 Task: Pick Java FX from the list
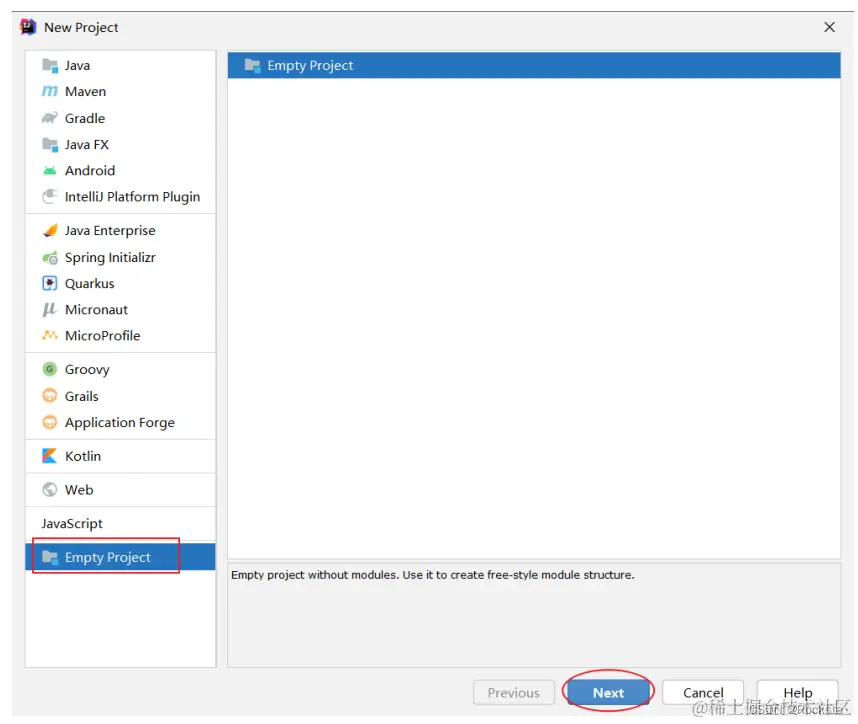tap(120, 144)
